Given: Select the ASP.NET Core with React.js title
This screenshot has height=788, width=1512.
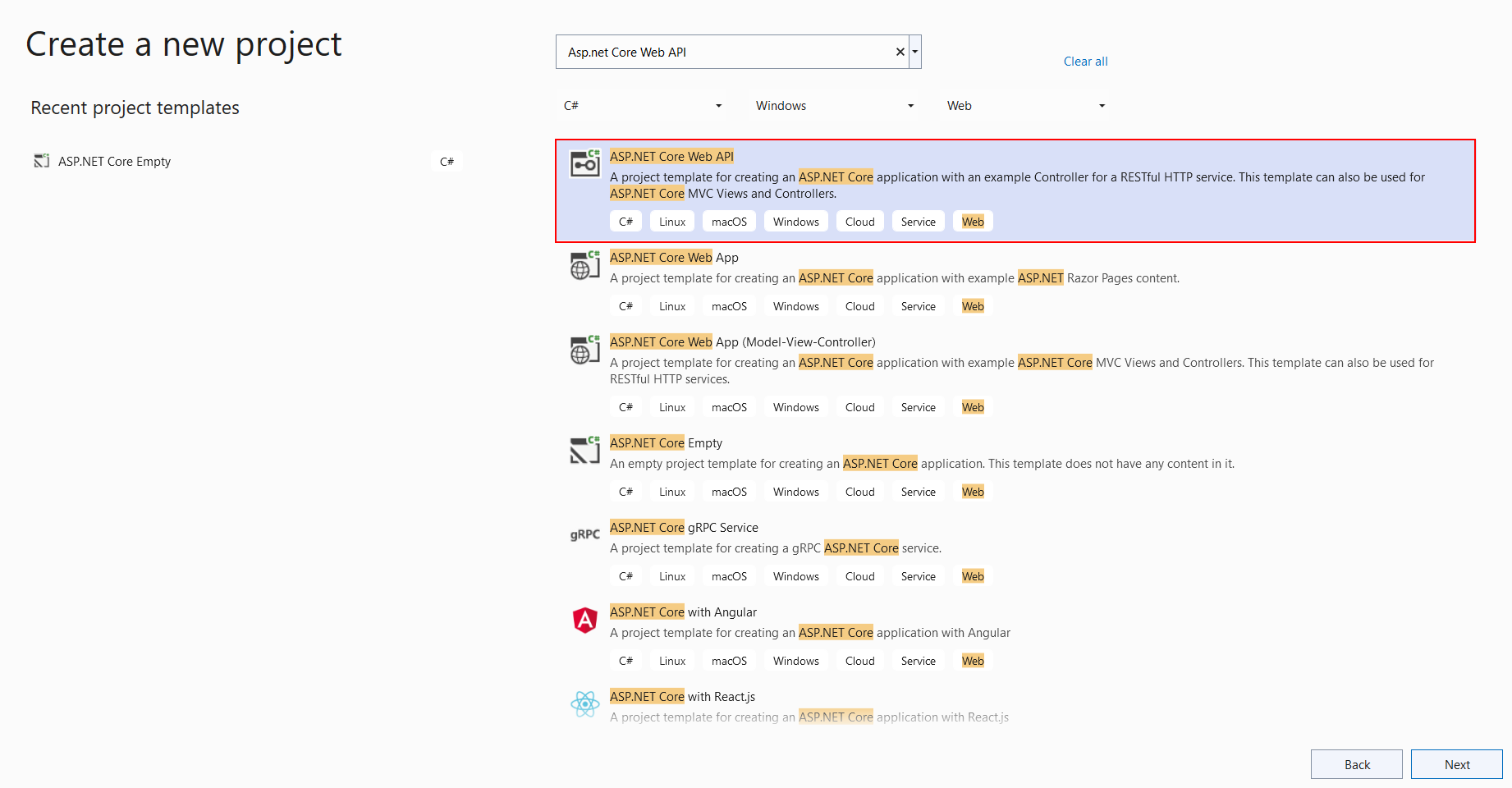Looking at the screenshot, I should [682, 697].
